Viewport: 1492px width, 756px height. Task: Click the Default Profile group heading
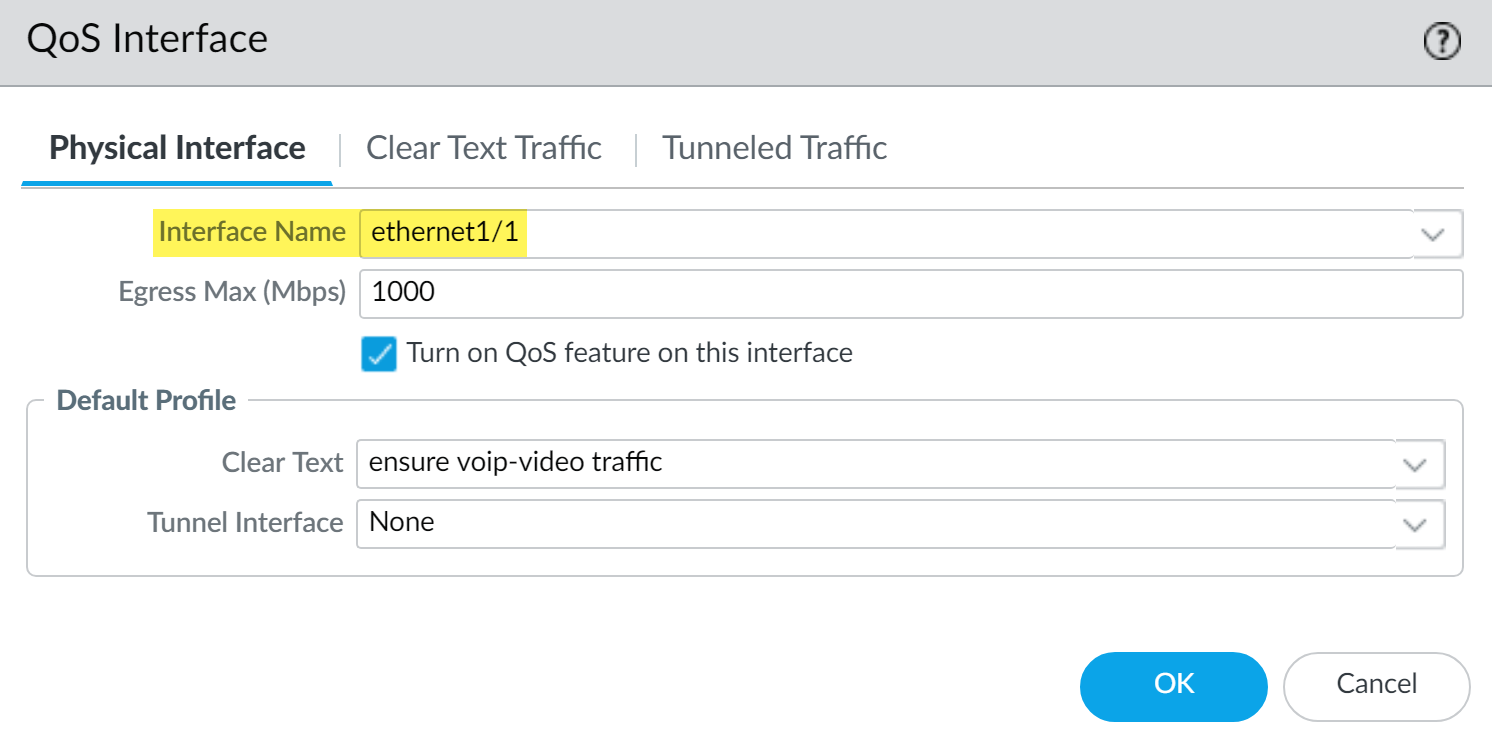click(146, 400)
